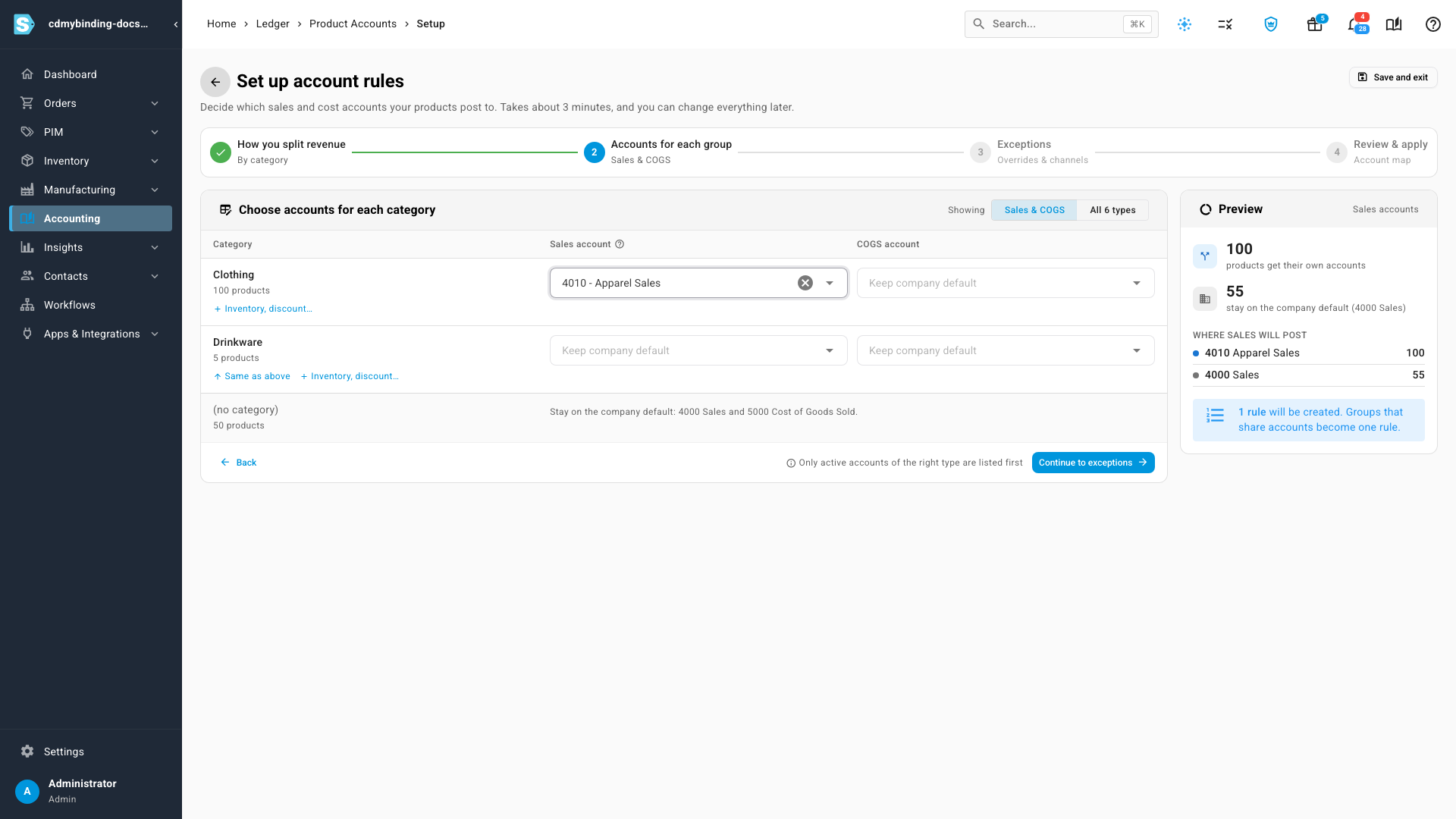Clear the 4010 - Apparel Sales selection
This screenshot has width=1456, height=819.
[805, 283]
